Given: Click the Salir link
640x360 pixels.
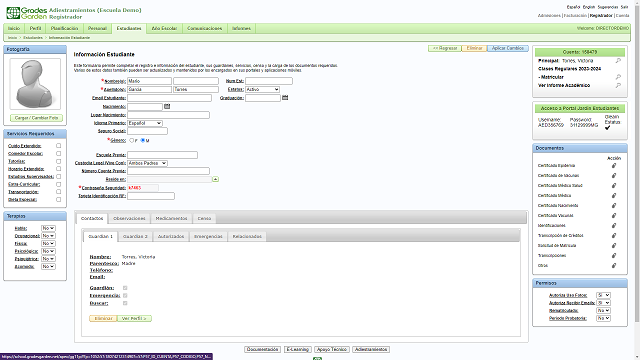Looking at the screenshot, I should pos(624,7).
